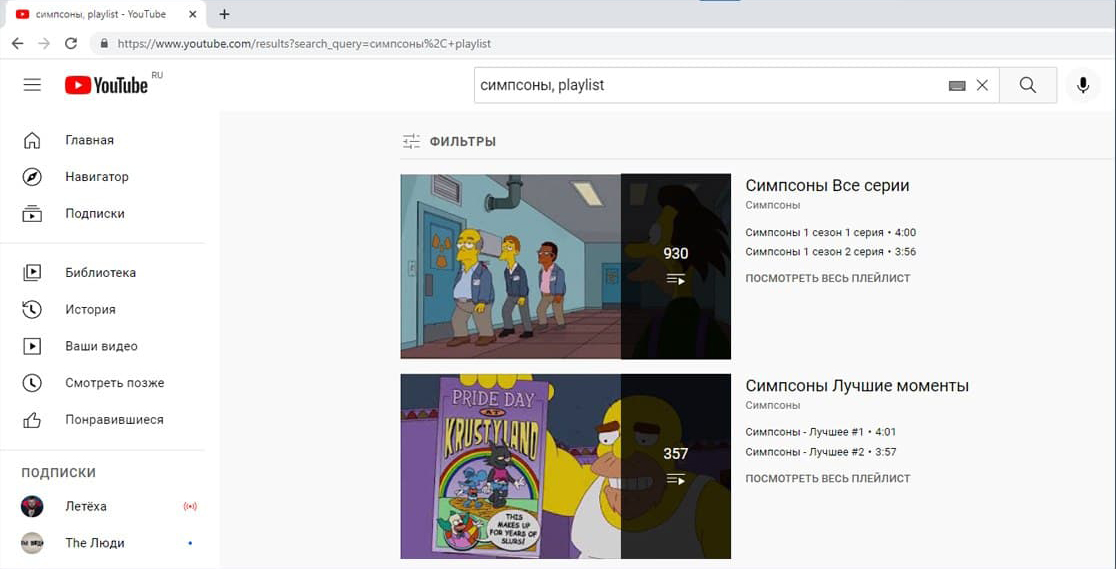The height and width of the screenshot is (569, 1116).
Task: Start voice search with microphone icon
Action: coord(1083,85)
